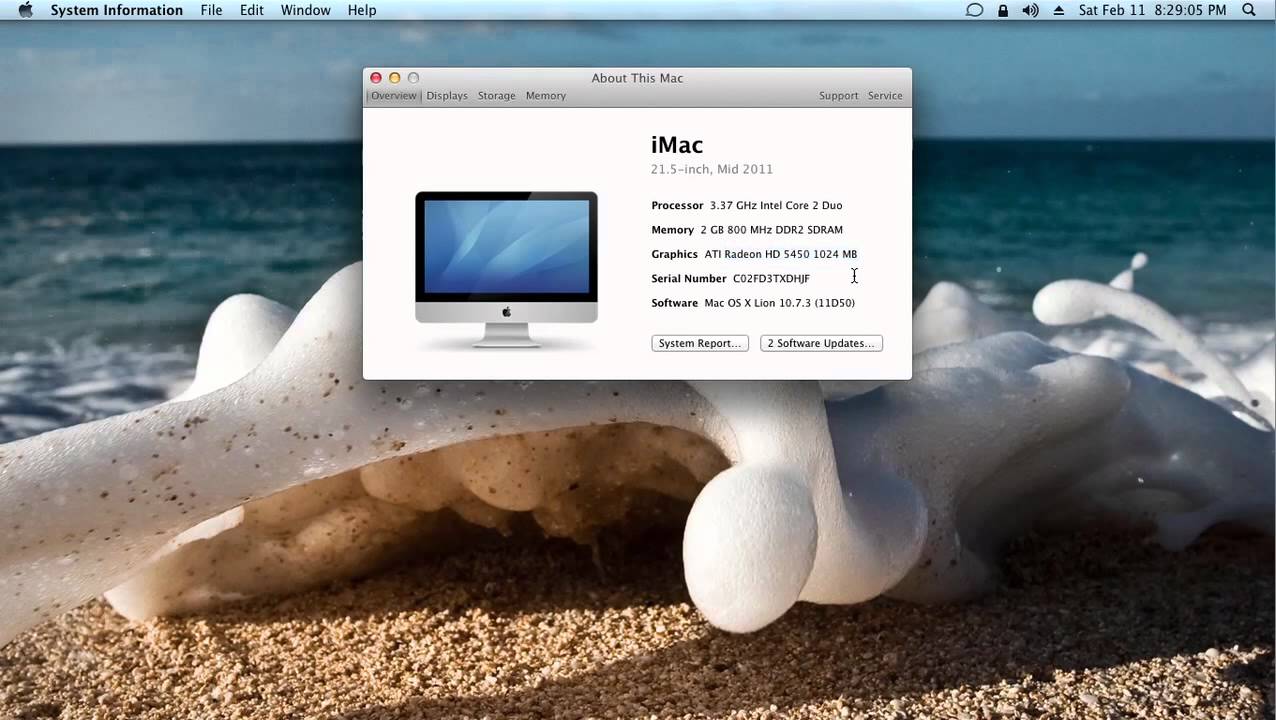Open the volume control icon
The height and width of the screenshot is (720, 1276).
[1030, 10]
